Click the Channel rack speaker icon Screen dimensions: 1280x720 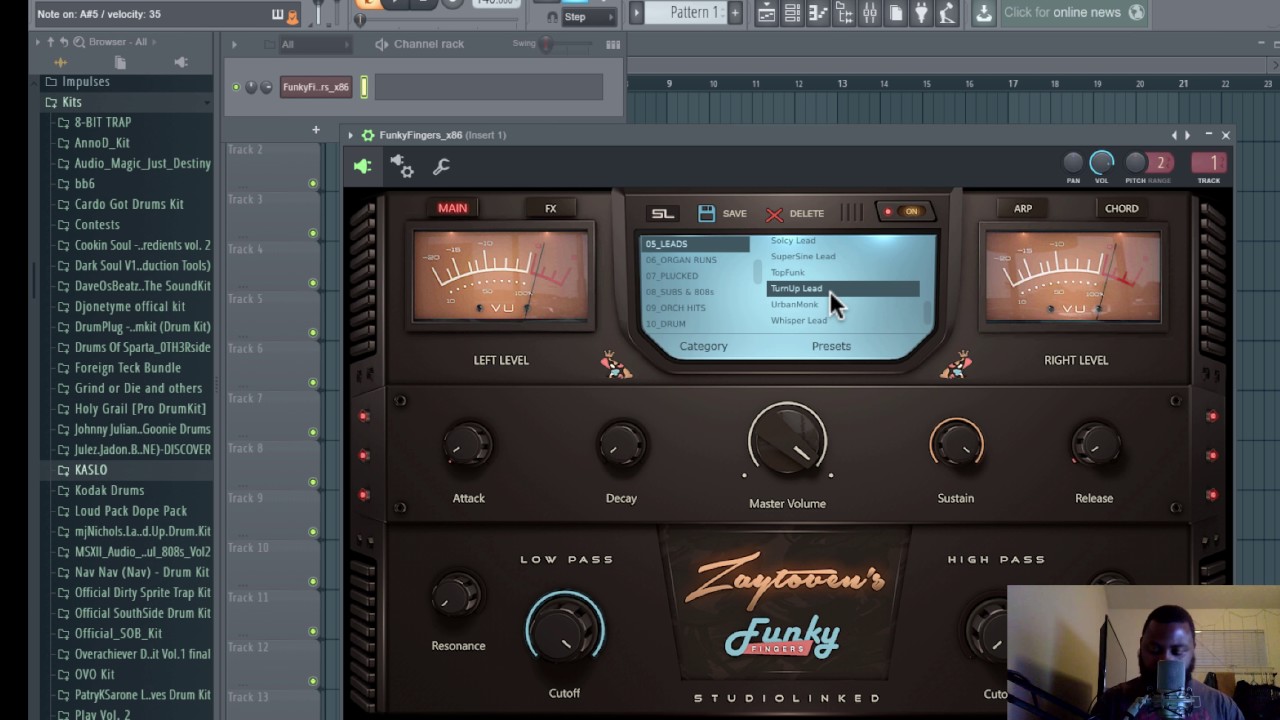[382, 44]
